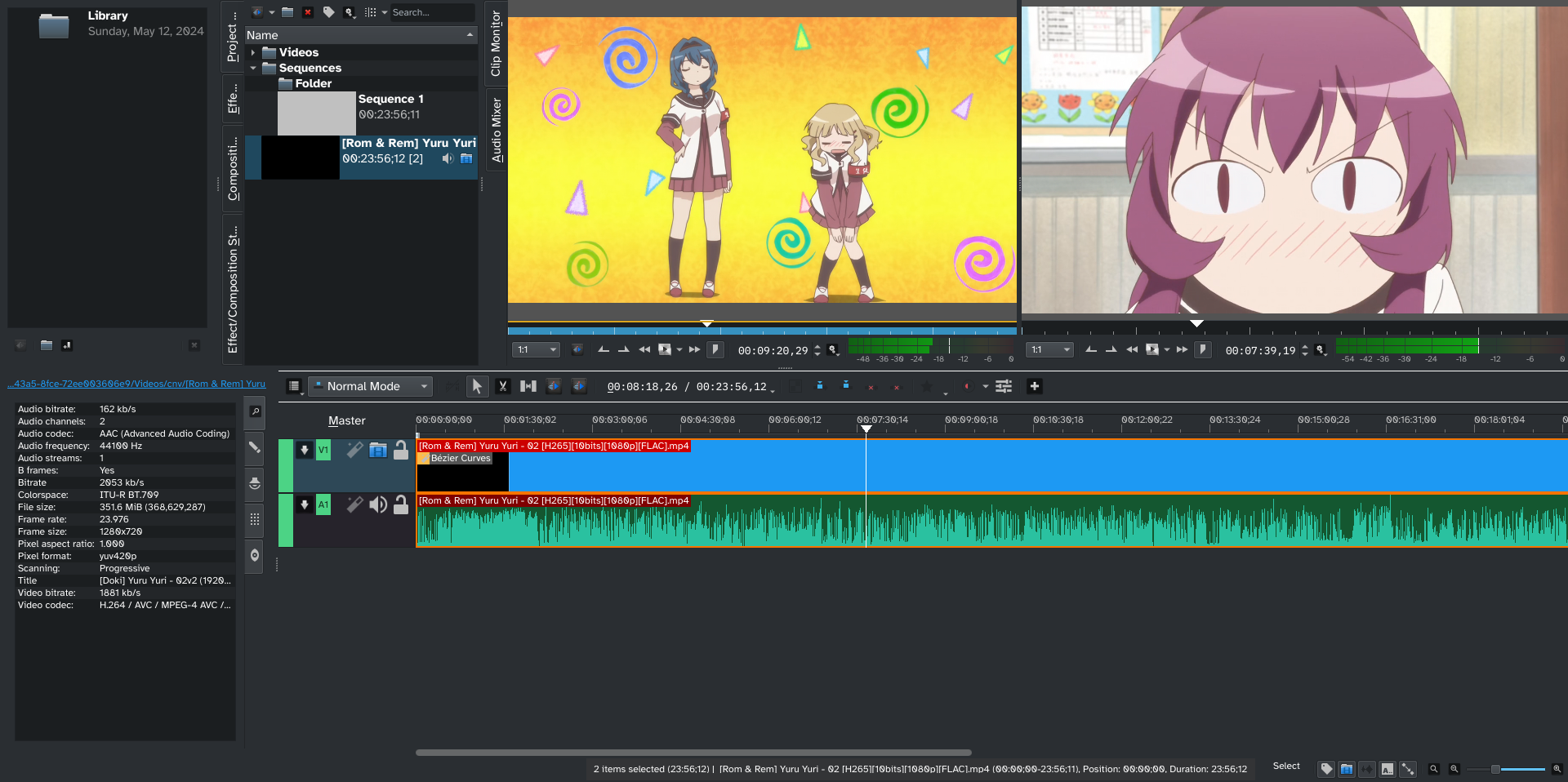This screenshot has height=782, width=1568.
Task: Switch to the Project Bin tab
Action: click(x=233, y=37)
